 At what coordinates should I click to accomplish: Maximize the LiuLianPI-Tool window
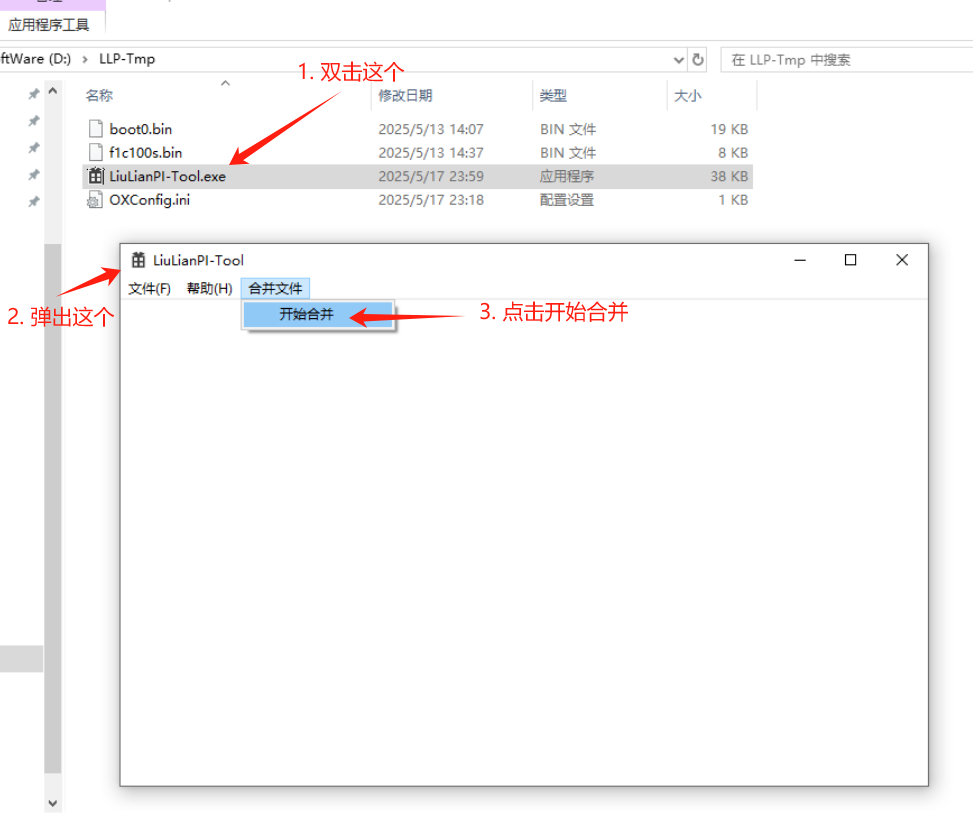(851, 260)
